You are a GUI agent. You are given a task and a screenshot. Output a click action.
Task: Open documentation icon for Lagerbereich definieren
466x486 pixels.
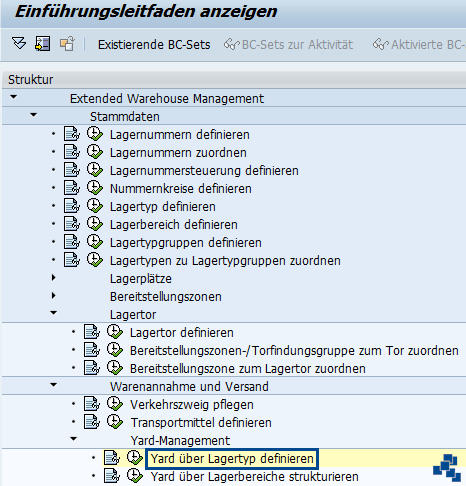click(72, 224)
